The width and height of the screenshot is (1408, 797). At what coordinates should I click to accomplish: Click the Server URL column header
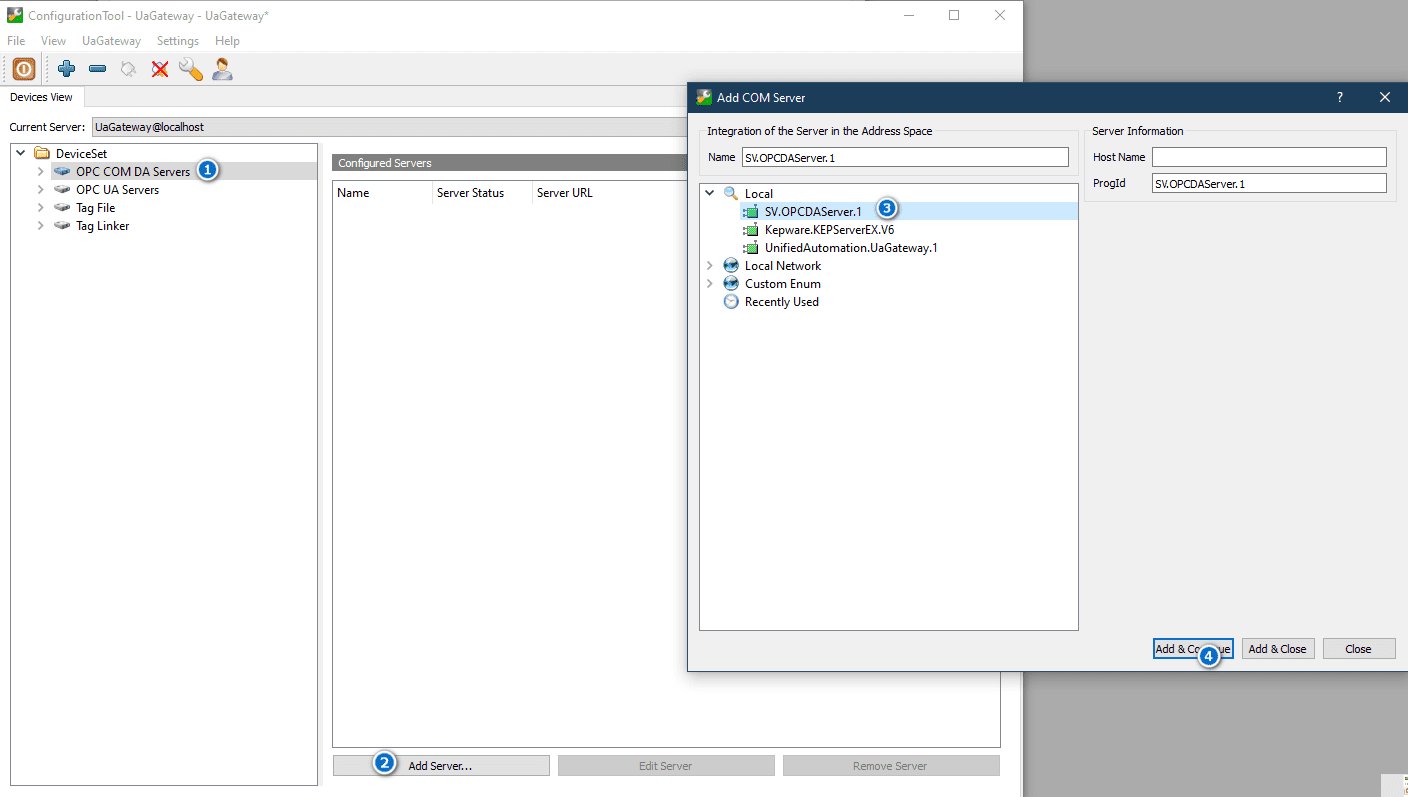click(610, 193)
